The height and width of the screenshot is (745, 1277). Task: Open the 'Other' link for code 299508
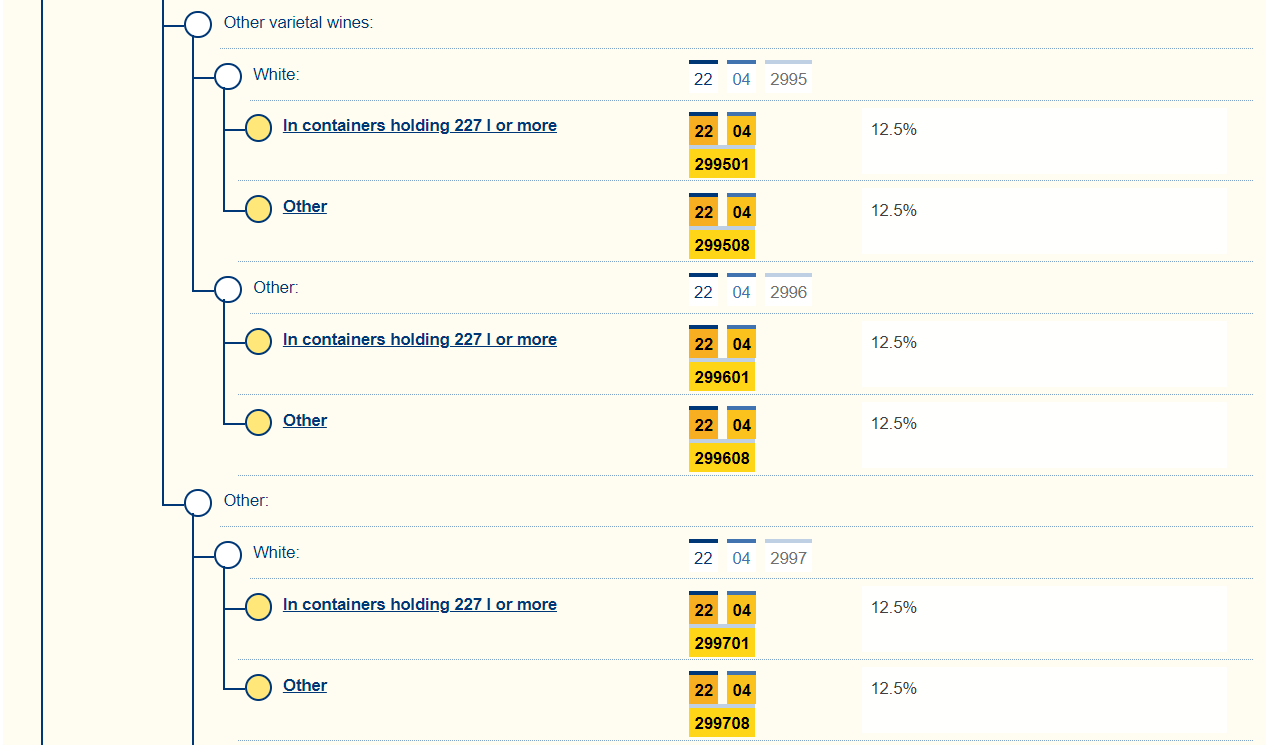point(305,207)
